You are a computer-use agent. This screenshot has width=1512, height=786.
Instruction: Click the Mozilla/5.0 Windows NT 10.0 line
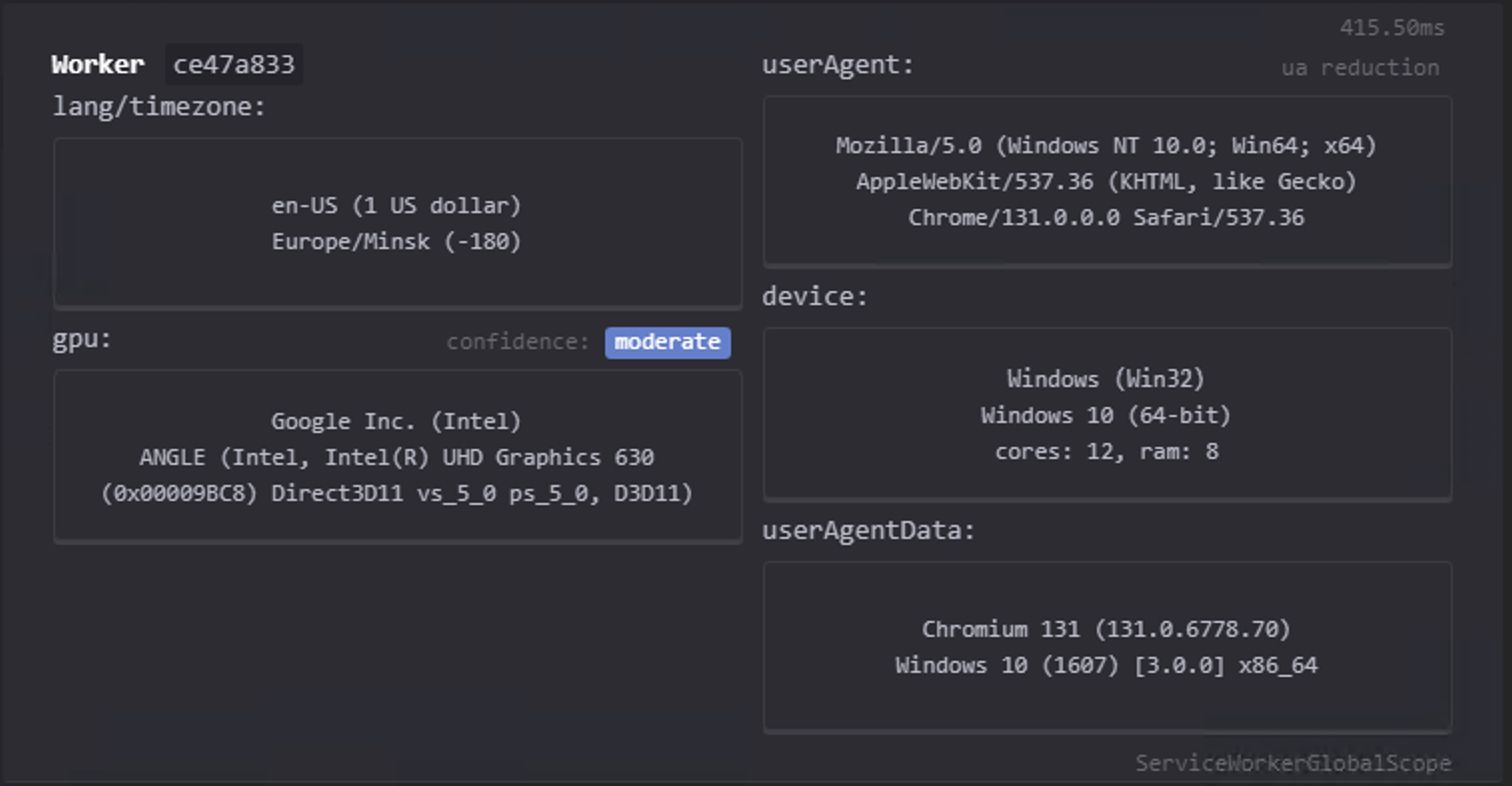tap(1106, 146)
